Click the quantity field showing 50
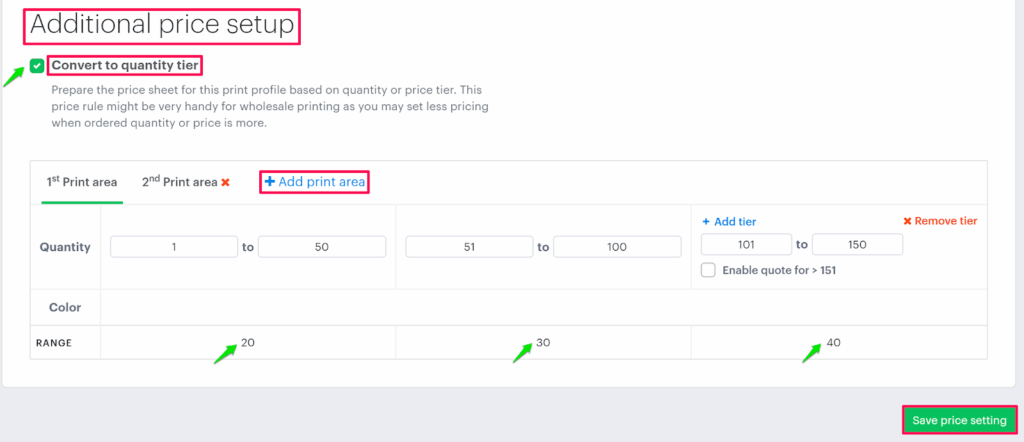The height and width of the screenshot is (442, 1024). (321, 247)
